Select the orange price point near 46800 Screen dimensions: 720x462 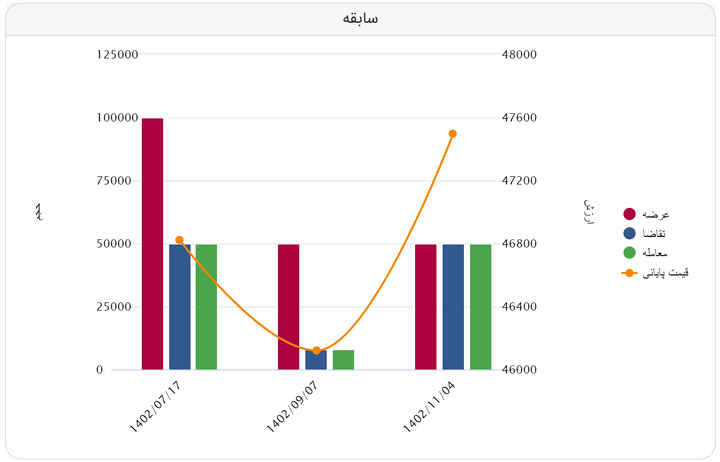tap(180, 240)
